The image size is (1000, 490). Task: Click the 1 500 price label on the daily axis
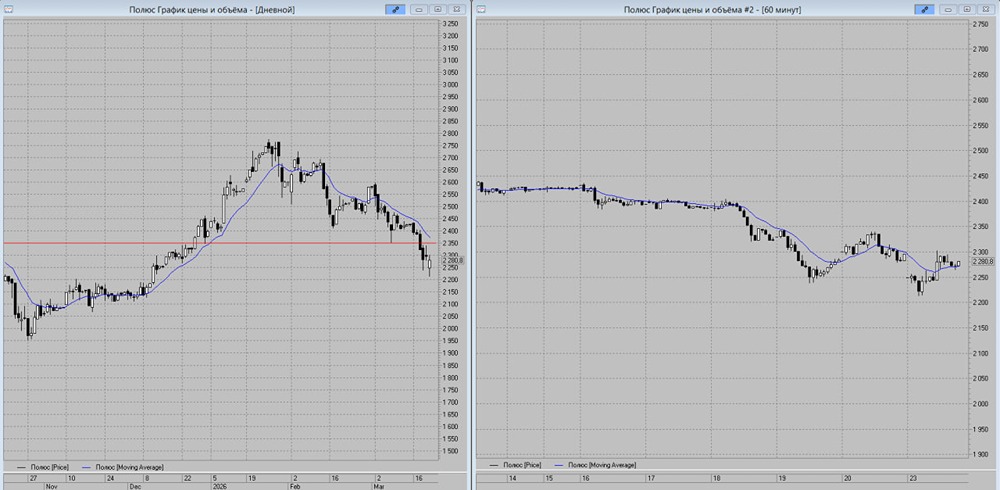(x=450, y=451)
